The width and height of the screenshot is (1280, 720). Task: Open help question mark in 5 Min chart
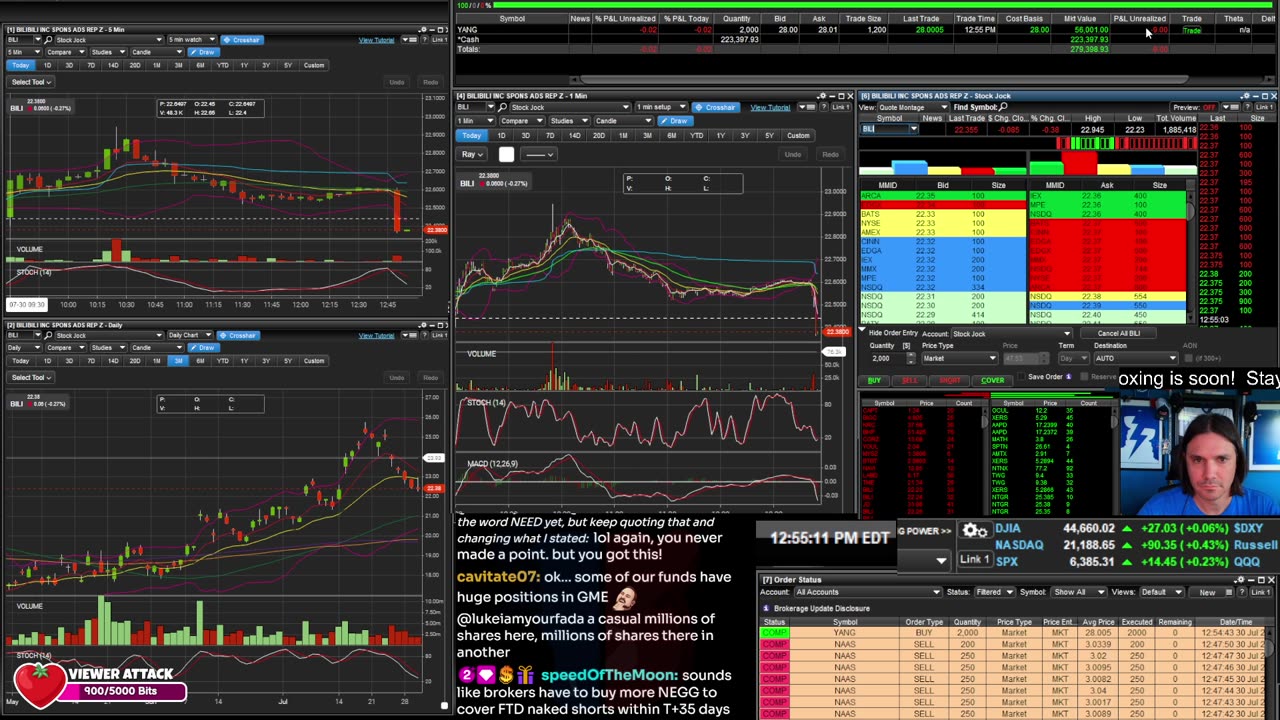point(424,40)
